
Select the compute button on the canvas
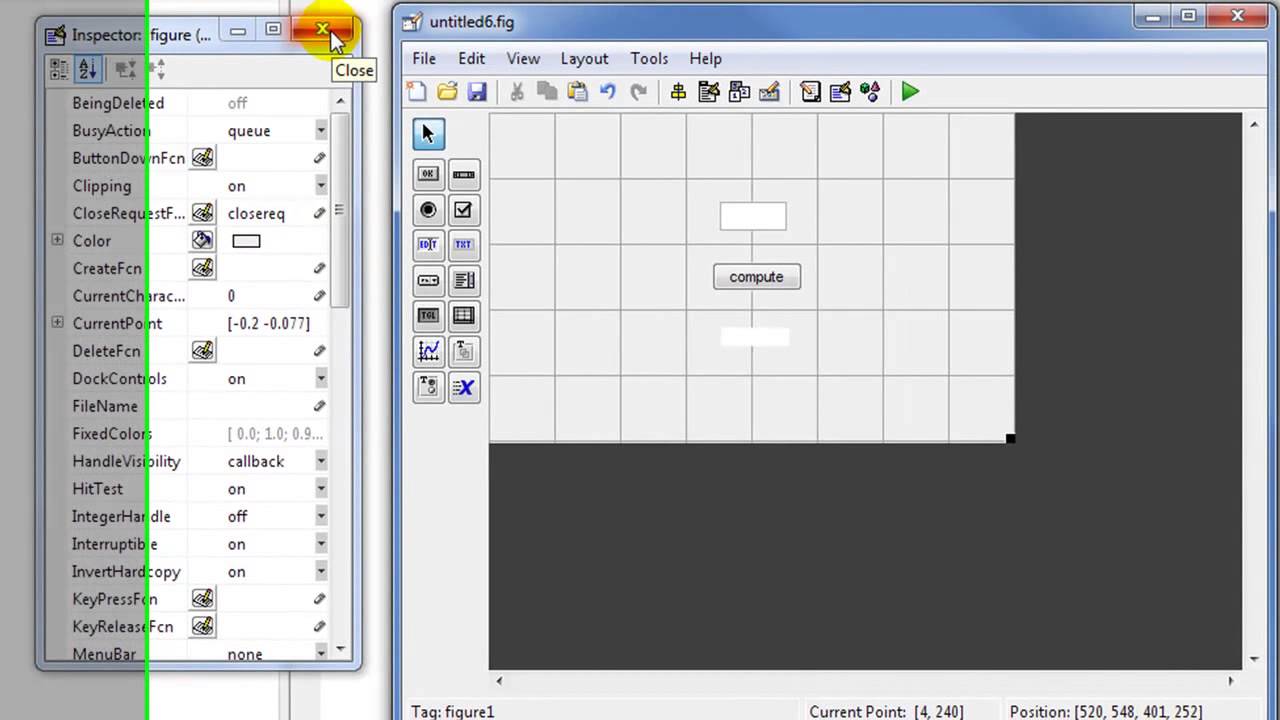tap(757, 277)
